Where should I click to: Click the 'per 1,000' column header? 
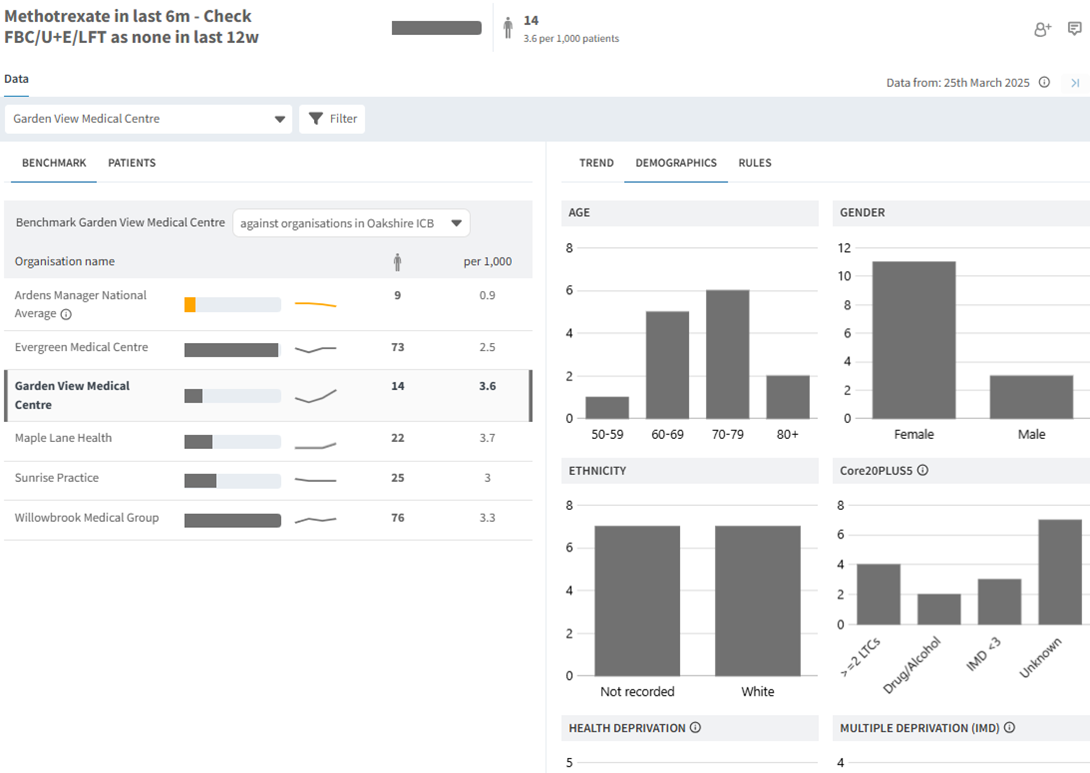(487, 261)
